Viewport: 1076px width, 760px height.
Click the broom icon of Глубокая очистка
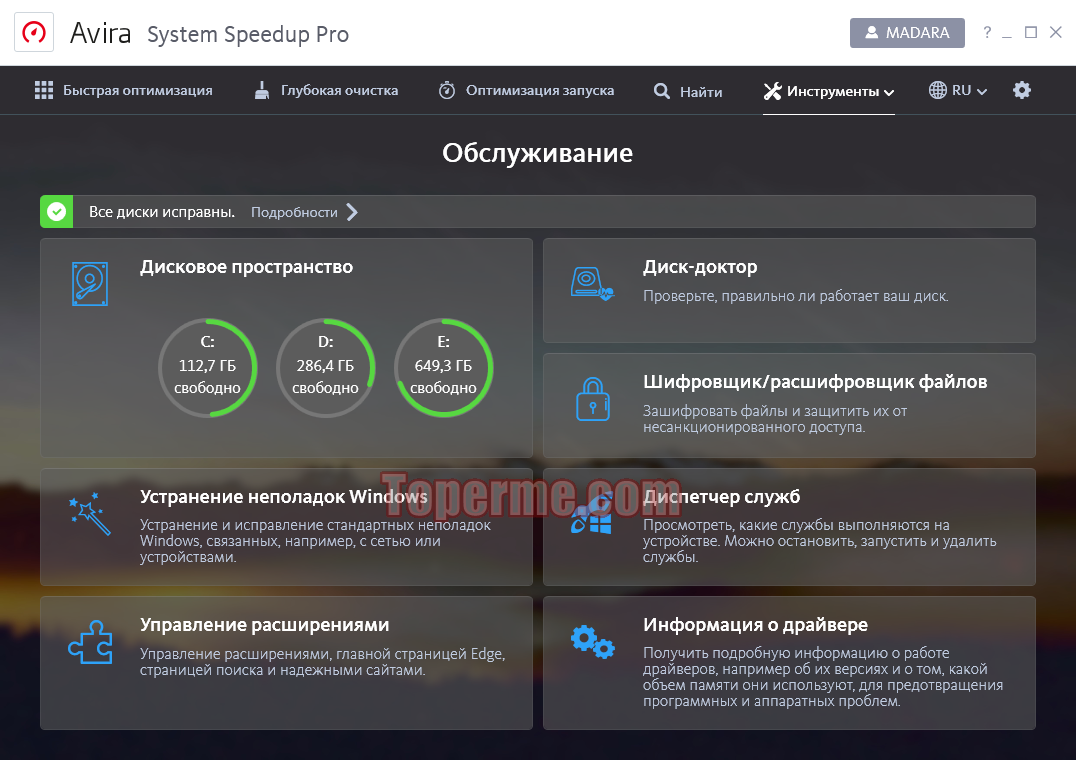coord(261,91)
